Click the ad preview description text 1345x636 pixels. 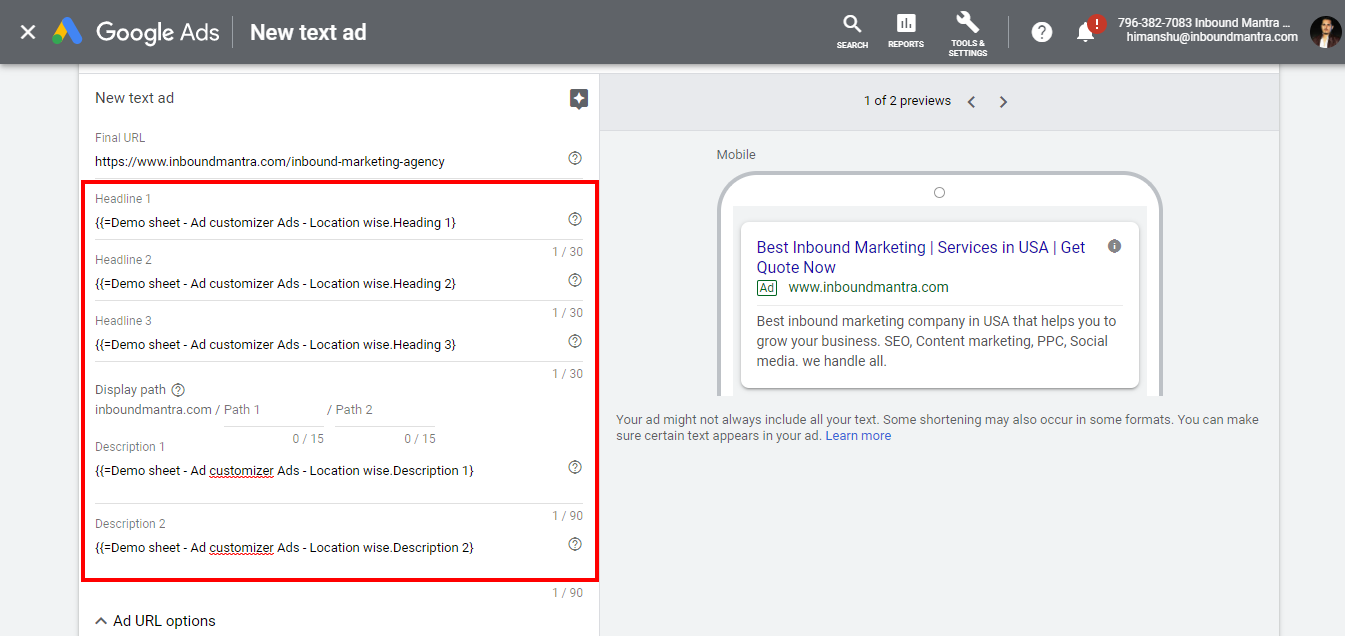937,341
